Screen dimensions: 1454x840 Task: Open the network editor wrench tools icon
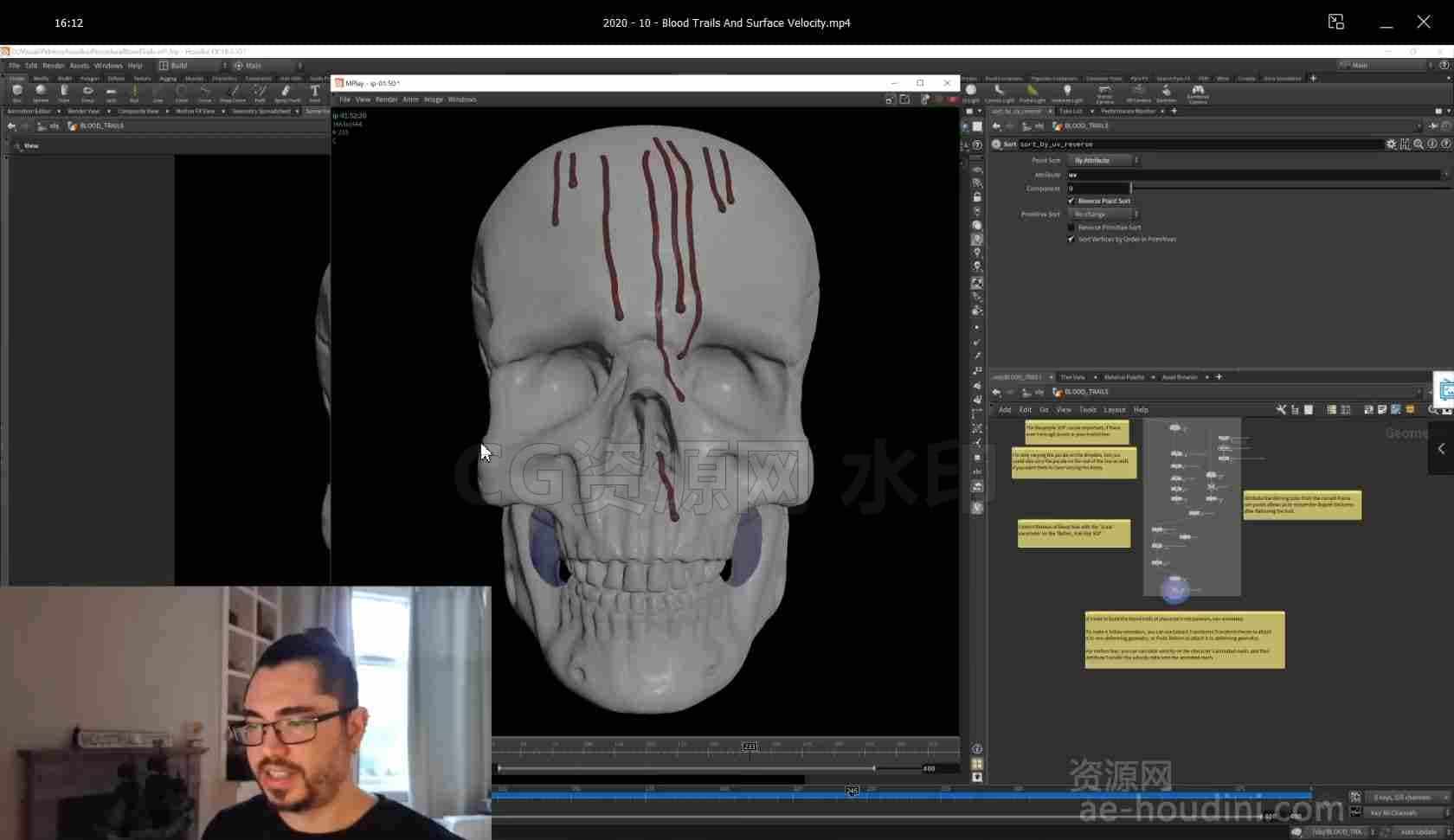(x=1281, y=410)
